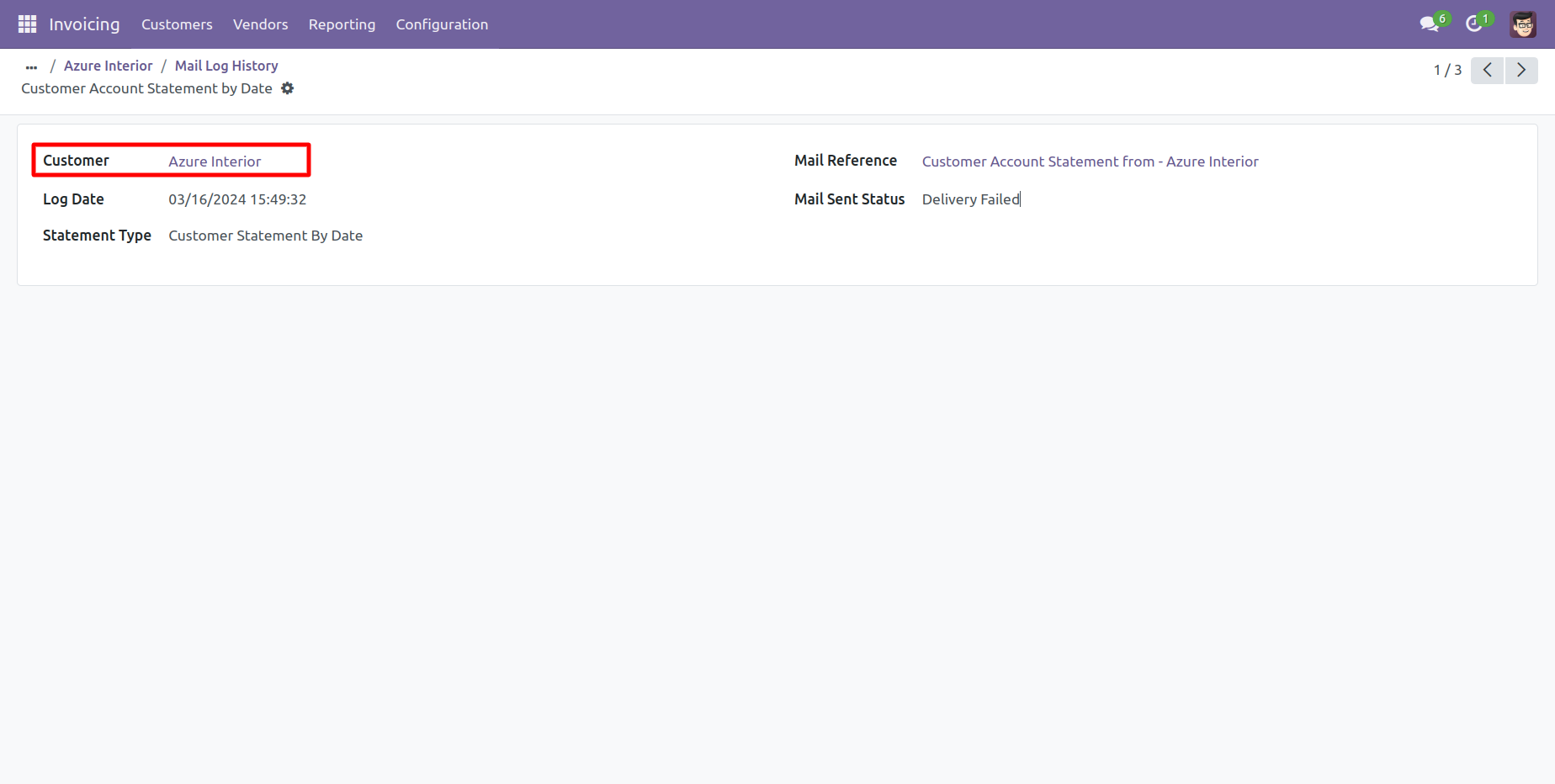The image size is (1555, 784).
Task: Go to Mail Log History breadcrumb
Action: 226,66
